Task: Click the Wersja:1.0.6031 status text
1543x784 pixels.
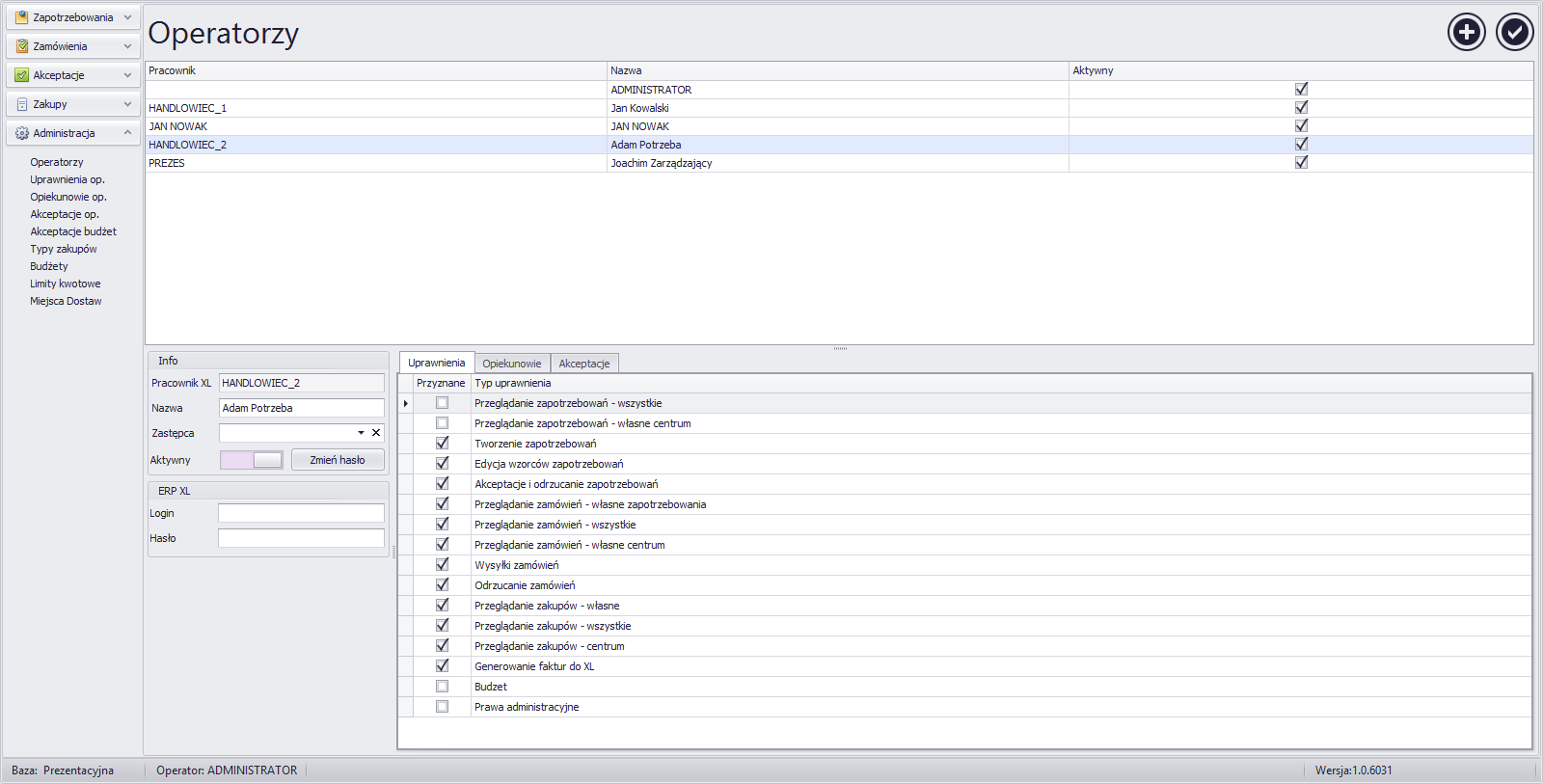Action: click(x=1354, y=770)
